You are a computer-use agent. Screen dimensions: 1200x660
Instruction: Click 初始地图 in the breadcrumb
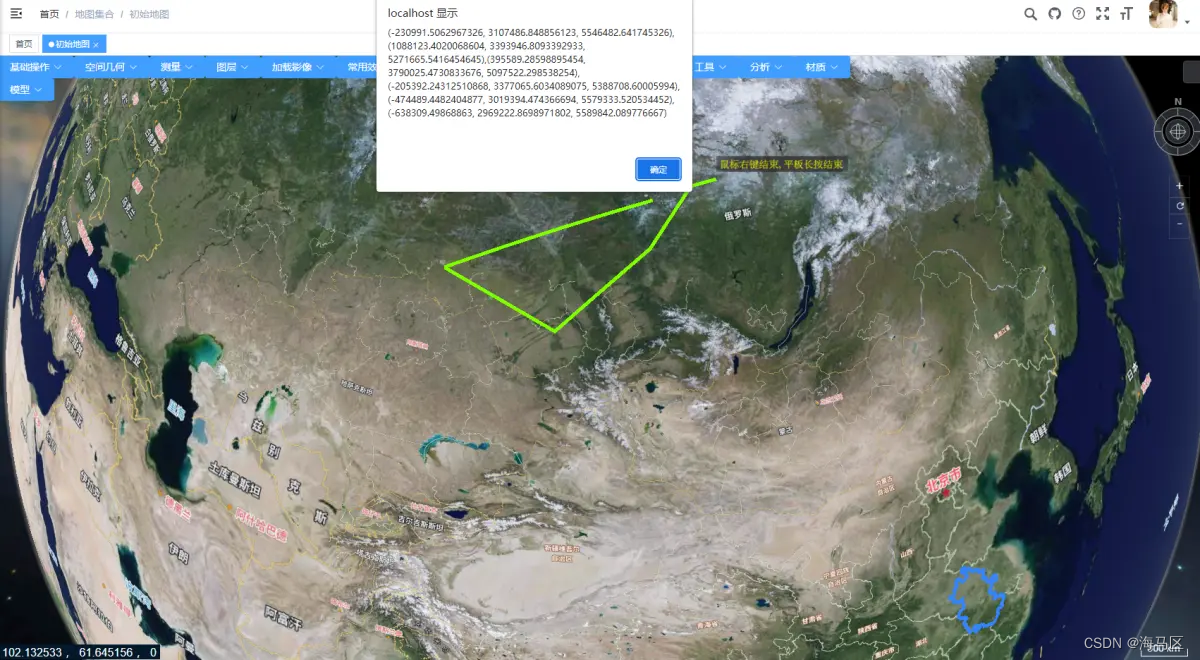149,14
